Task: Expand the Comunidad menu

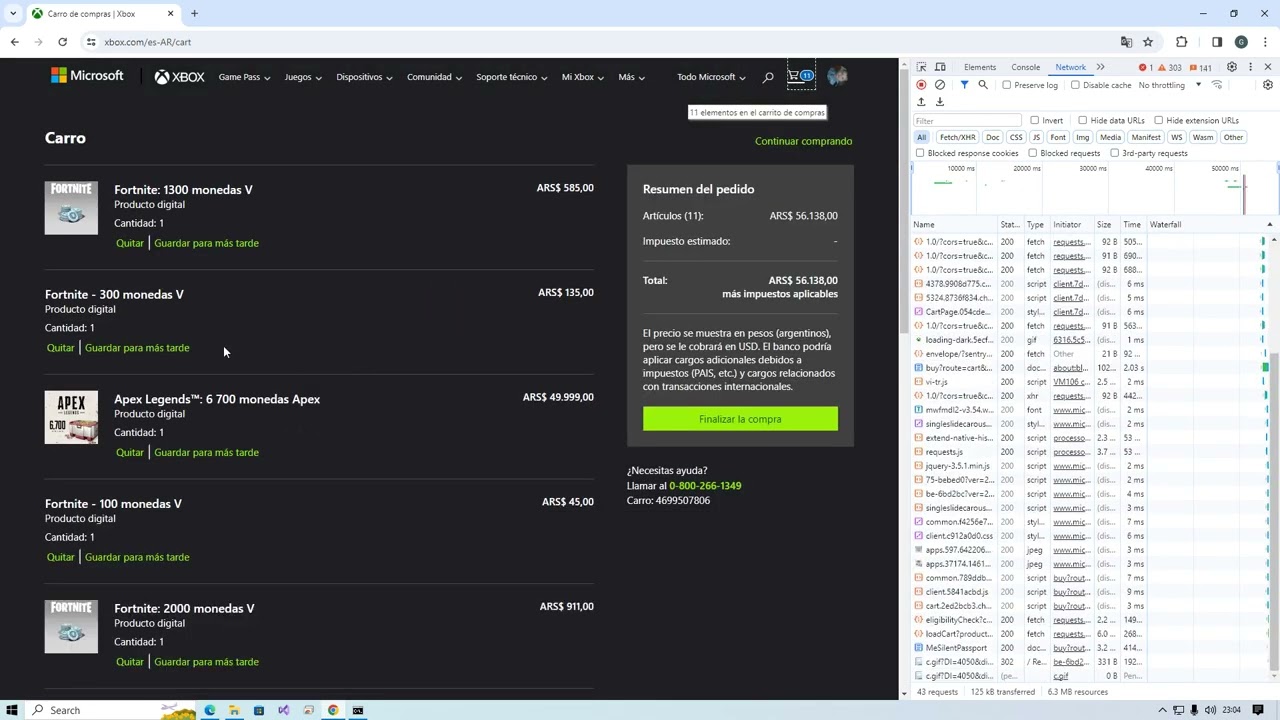Action: click(434, 77)
